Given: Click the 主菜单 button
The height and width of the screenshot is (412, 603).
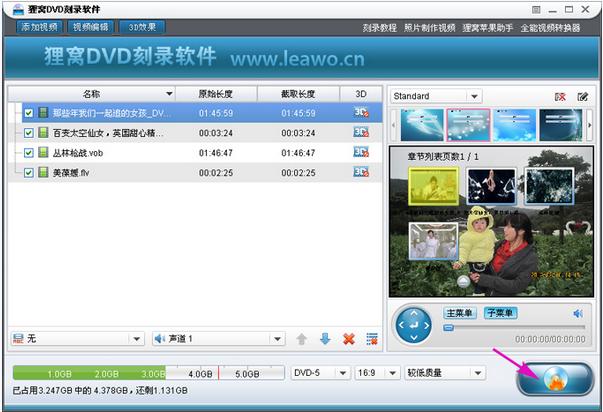Looking at the screenshot, I should point(460,313).
